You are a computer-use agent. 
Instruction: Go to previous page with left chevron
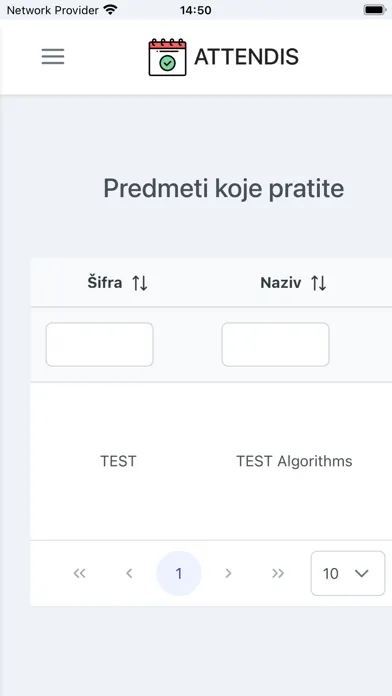tap(129, 573)
